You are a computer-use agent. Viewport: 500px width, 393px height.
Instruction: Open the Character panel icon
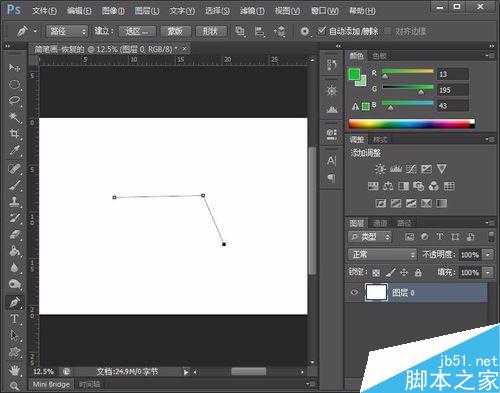[331, 161]
